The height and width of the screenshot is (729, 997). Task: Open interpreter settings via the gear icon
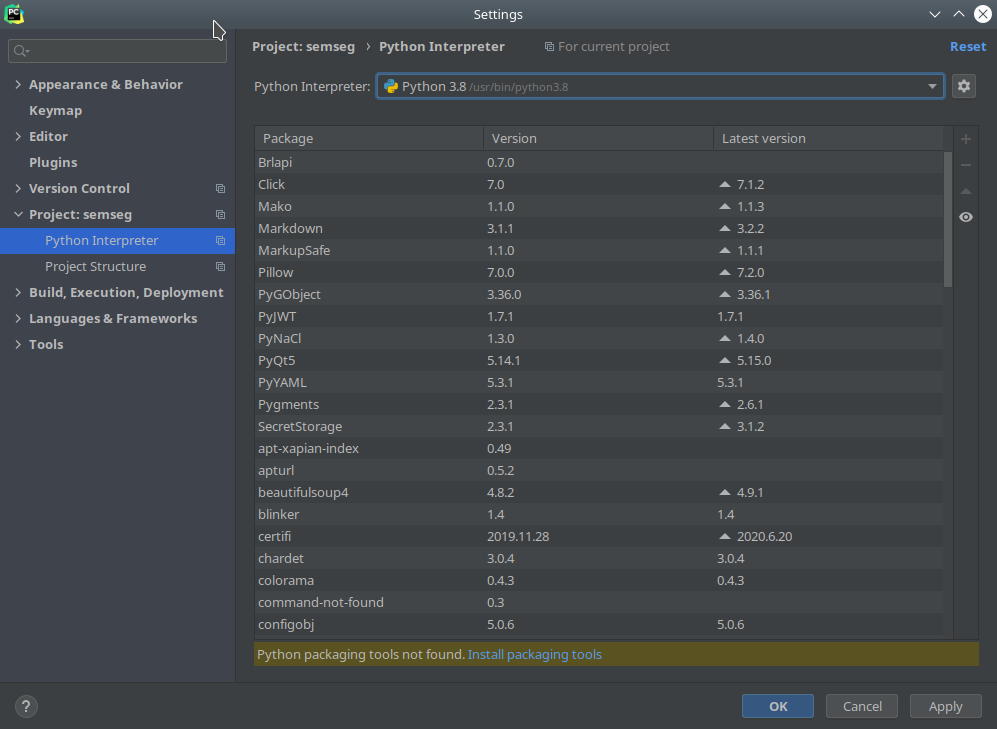pos(963,86)
